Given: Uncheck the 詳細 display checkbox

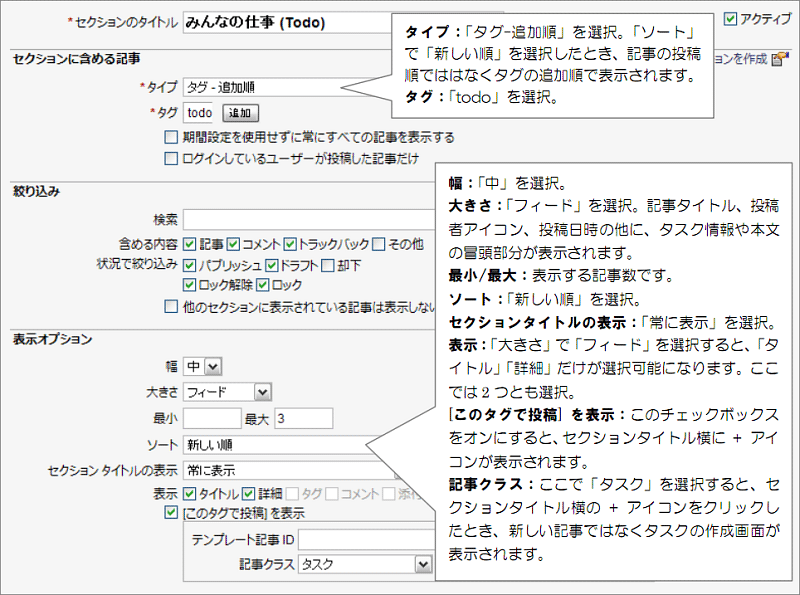Looking at the screenshot, I should (250, 493).
